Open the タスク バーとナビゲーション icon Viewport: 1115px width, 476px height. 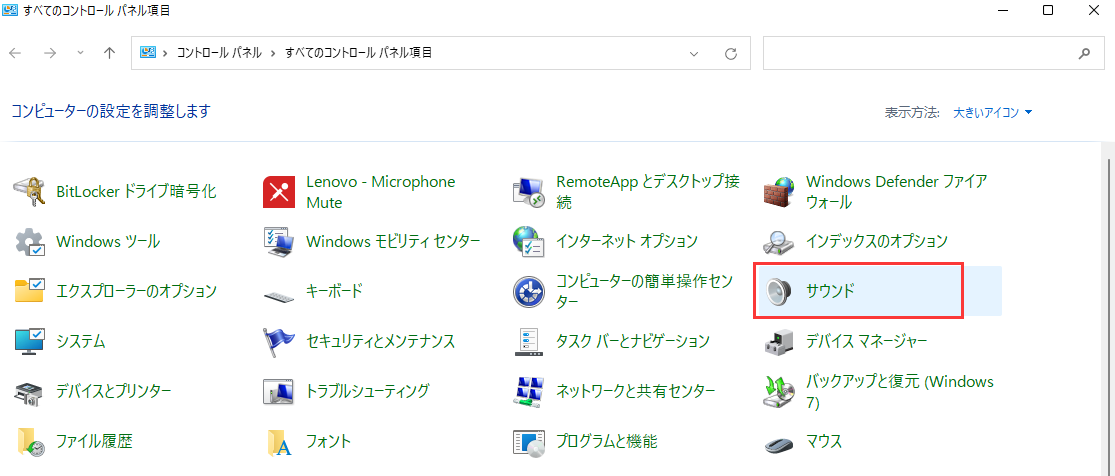click(528, 342)
